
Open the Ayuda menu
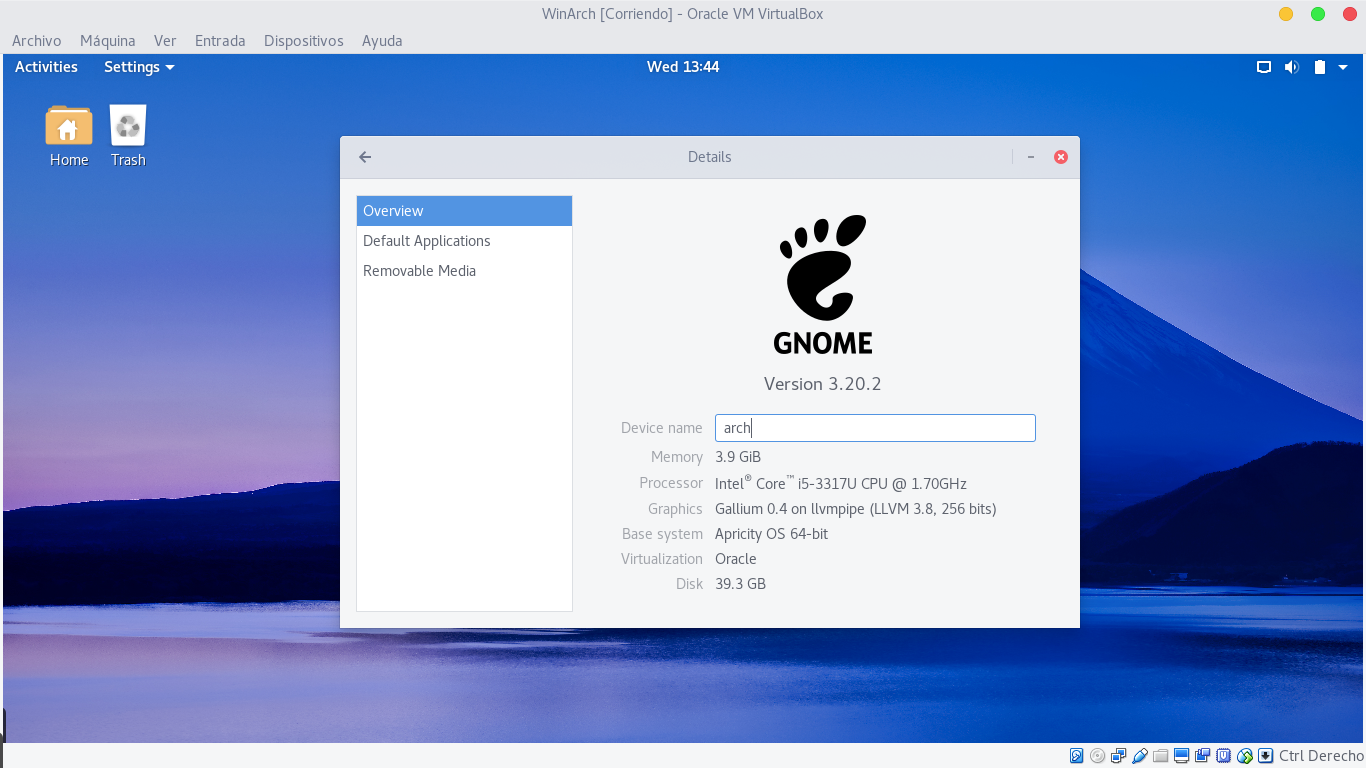[382, 41]
